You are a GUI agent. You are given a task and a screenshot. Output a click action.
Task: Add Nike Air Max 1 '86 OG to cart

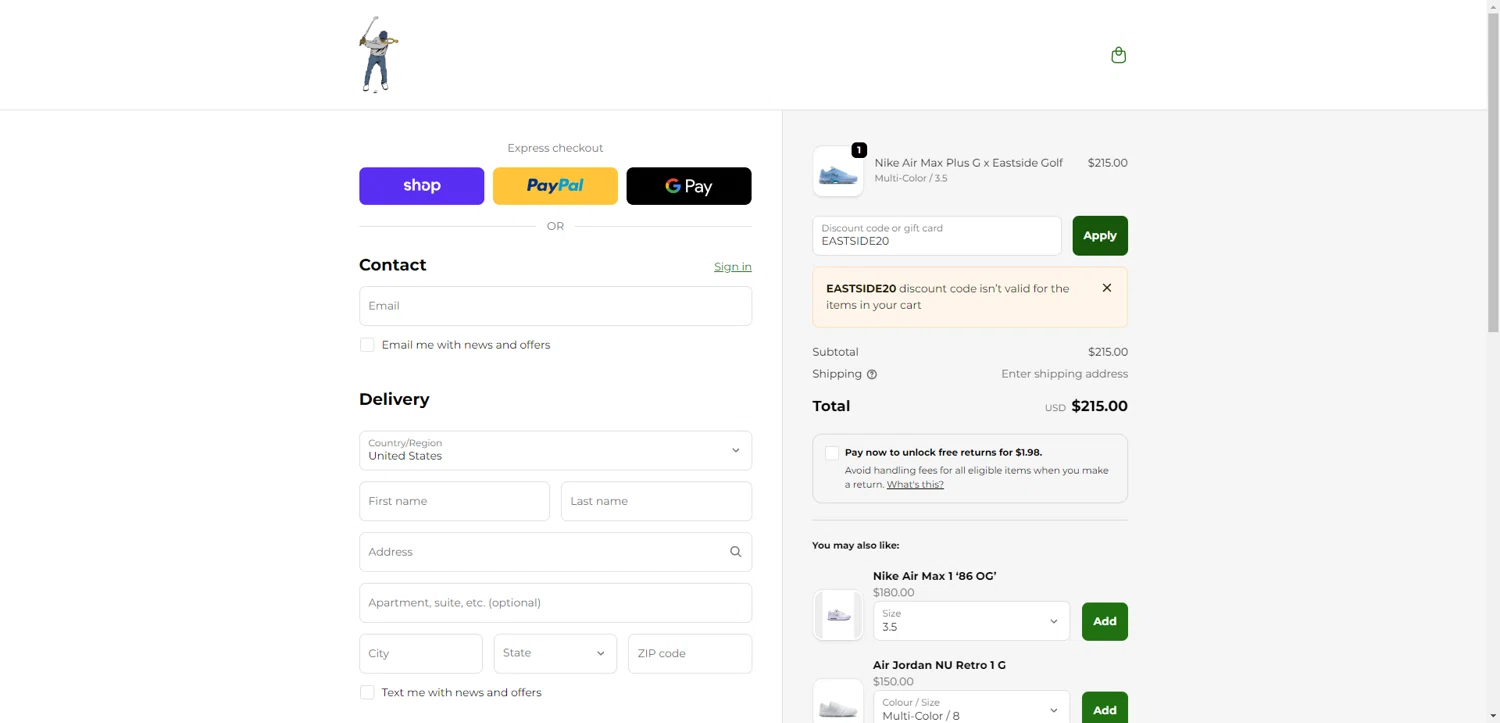1105,622
